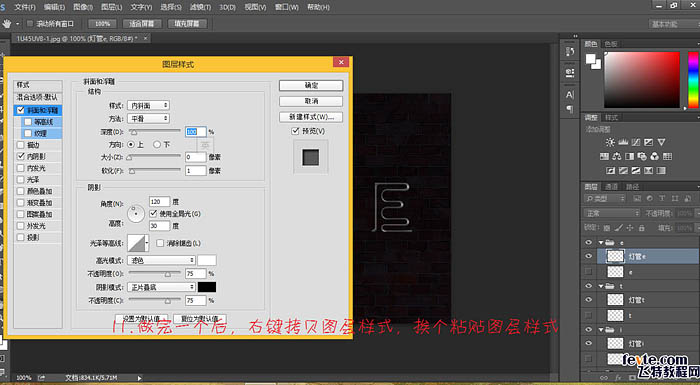700x385 pixels.
Task: Collapse the group e folder triangle
Action: click(601, 242)
